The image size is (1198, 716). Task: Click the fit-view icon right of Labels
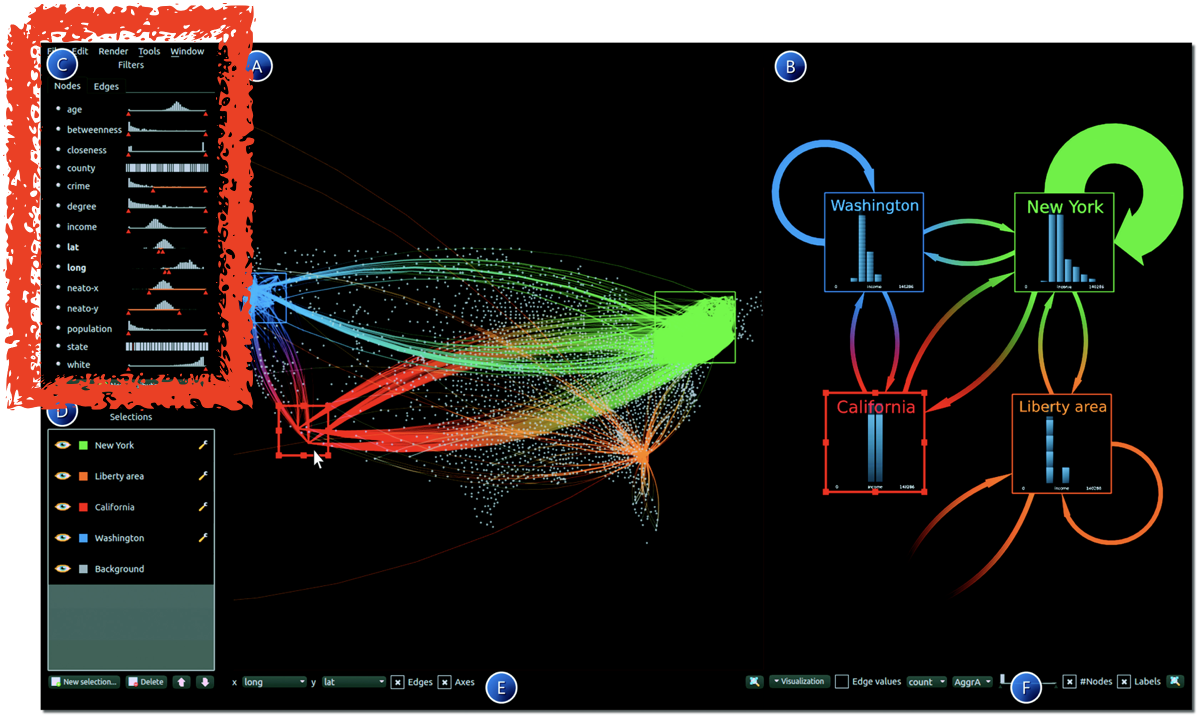tap(1175, 682)
